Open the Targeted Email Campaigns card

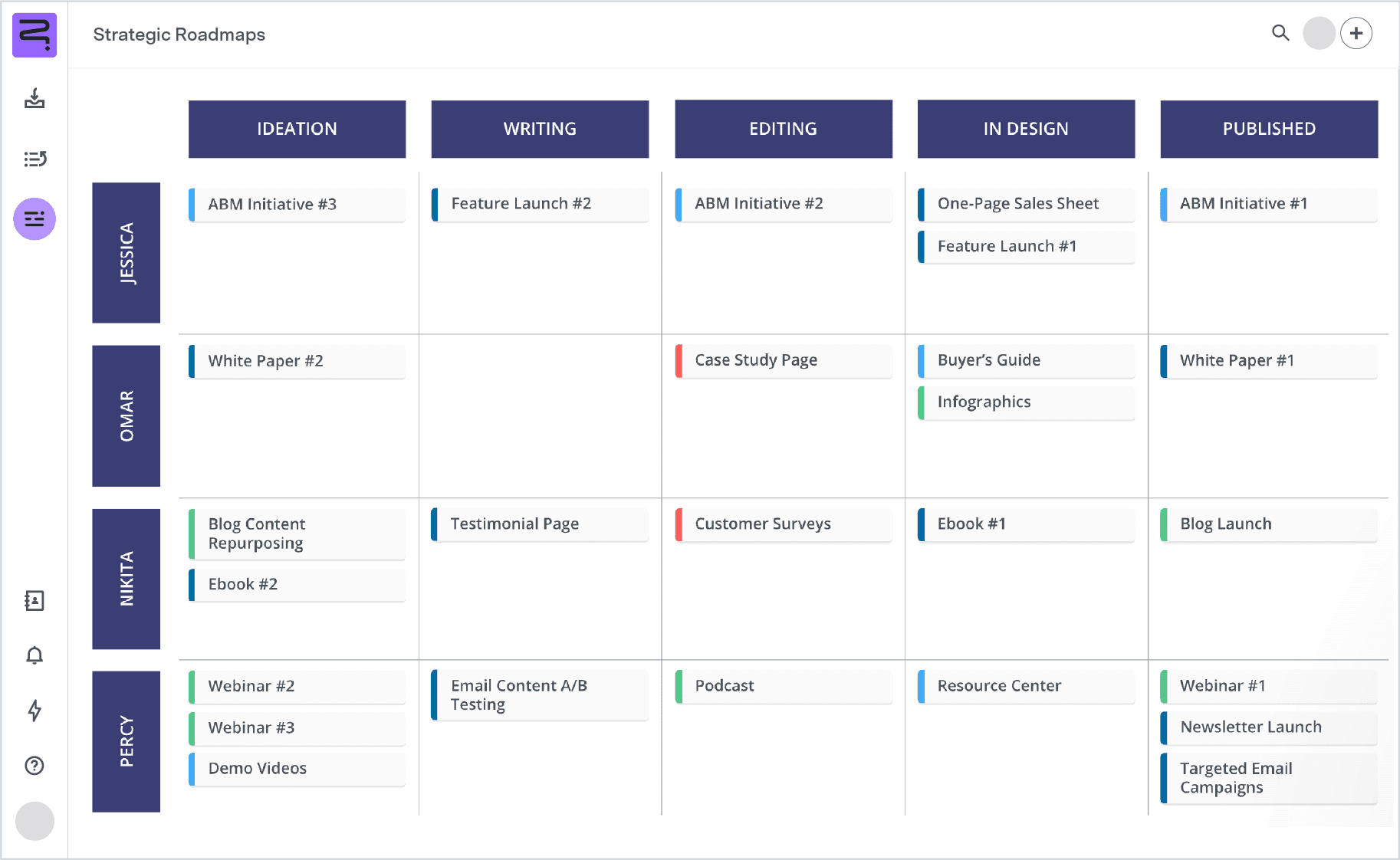point(1268,777)
